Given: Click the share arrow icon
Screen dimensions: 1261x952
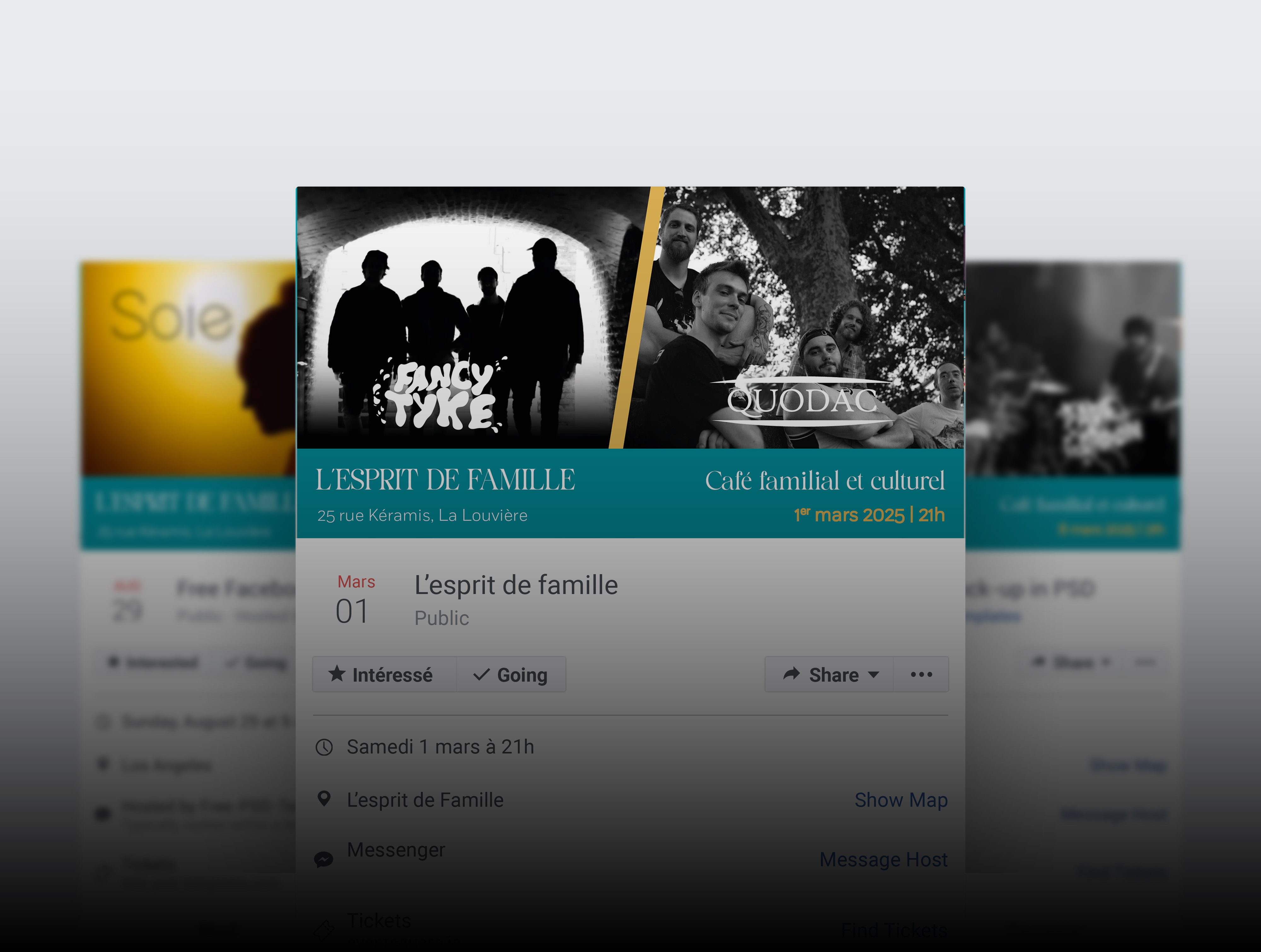Looking at the screenshot, I should click(x=792, y=674).
